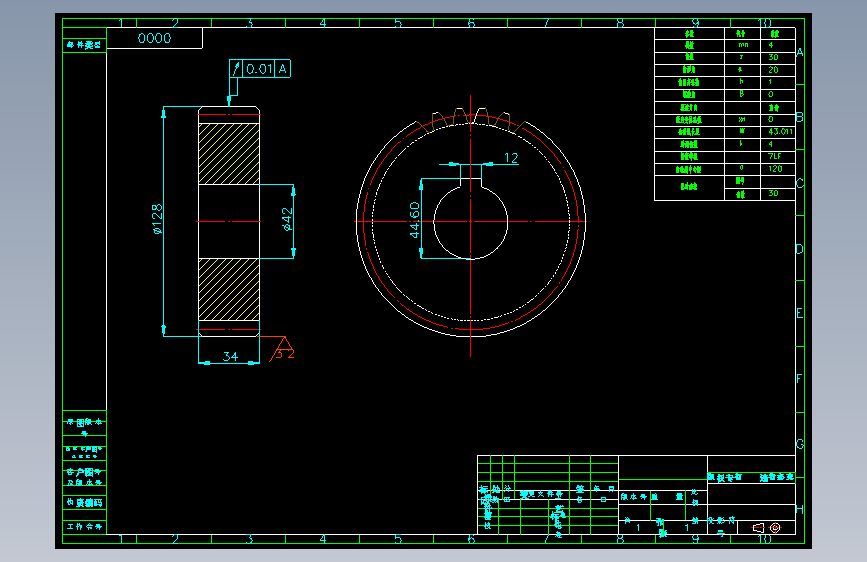The image size is (867, 562).
Task: Select the runout symbol in tolerance frame
Action: (x=236, y=69)
